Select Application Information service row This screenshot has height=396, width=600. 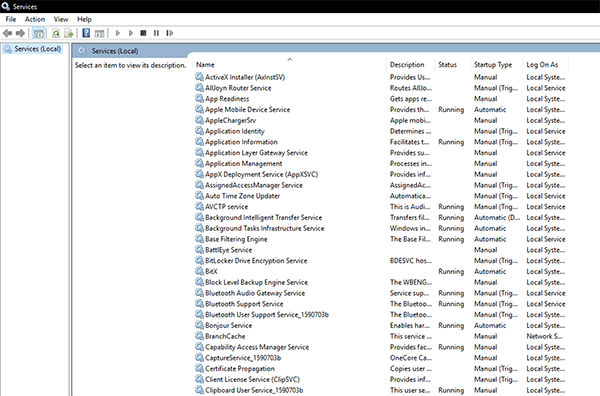click(241, 142)
